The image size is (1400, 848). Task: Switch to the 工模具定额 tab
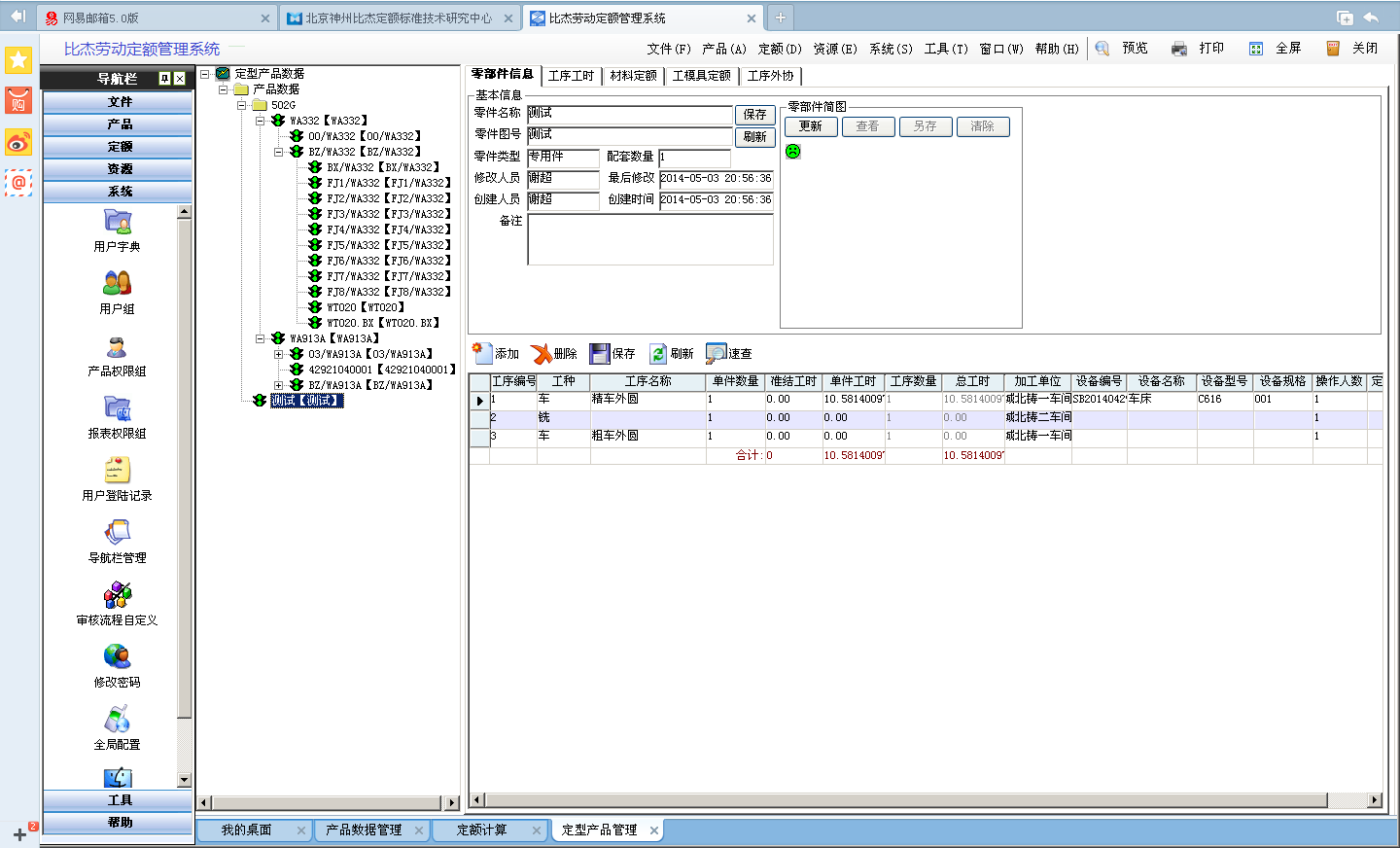pyautogui.click(x=702, y=76)
